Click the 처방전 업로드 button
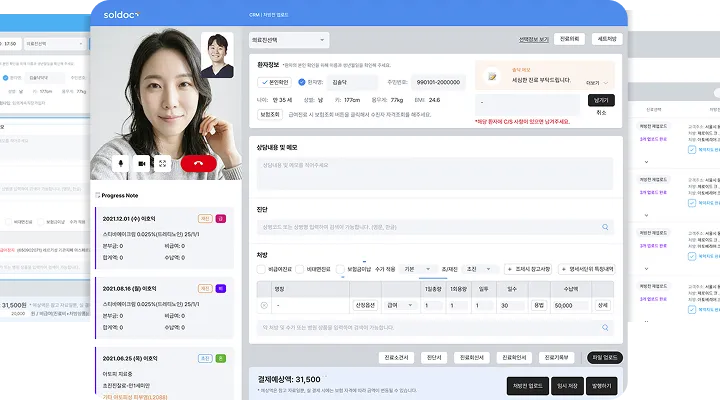 click(x=528, y=386)
